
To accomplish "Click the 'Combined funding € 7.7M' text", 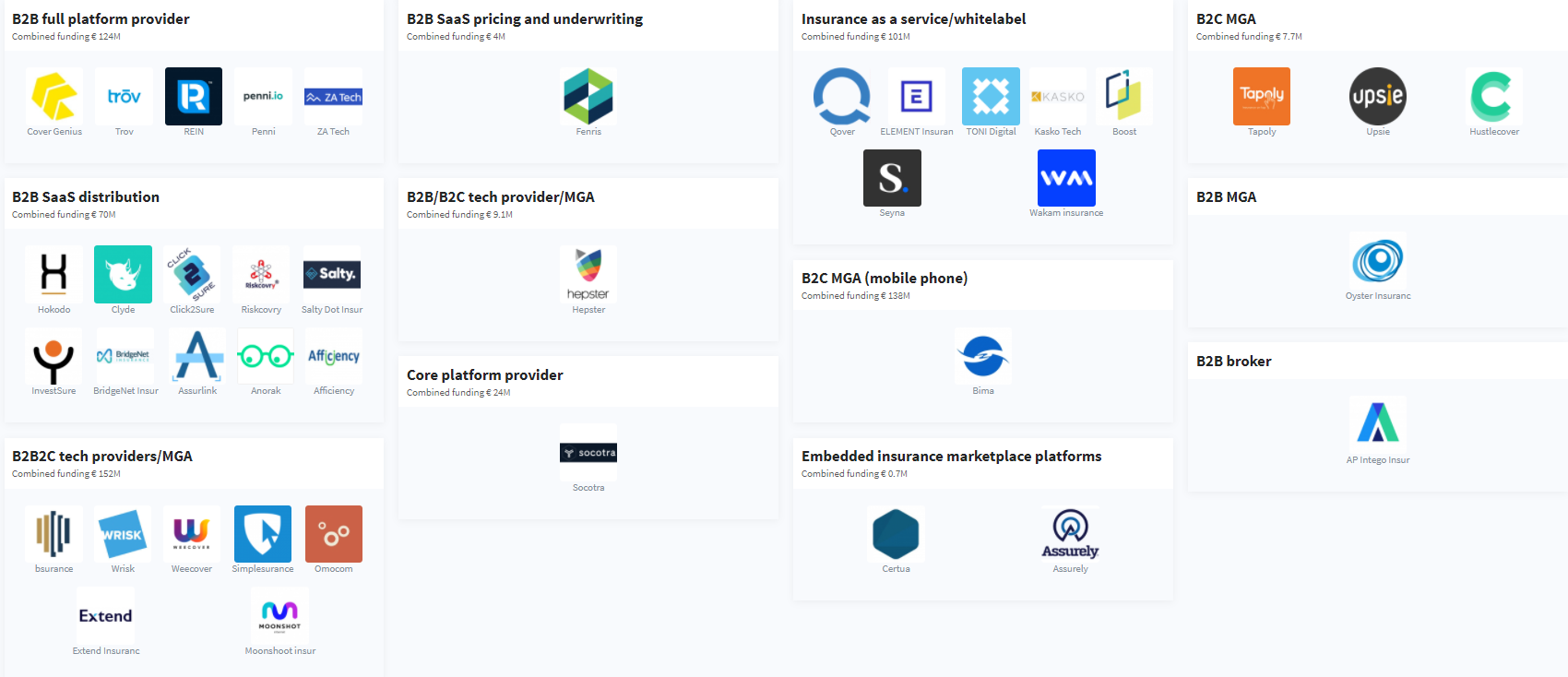I will click(x=1249, y=37).
